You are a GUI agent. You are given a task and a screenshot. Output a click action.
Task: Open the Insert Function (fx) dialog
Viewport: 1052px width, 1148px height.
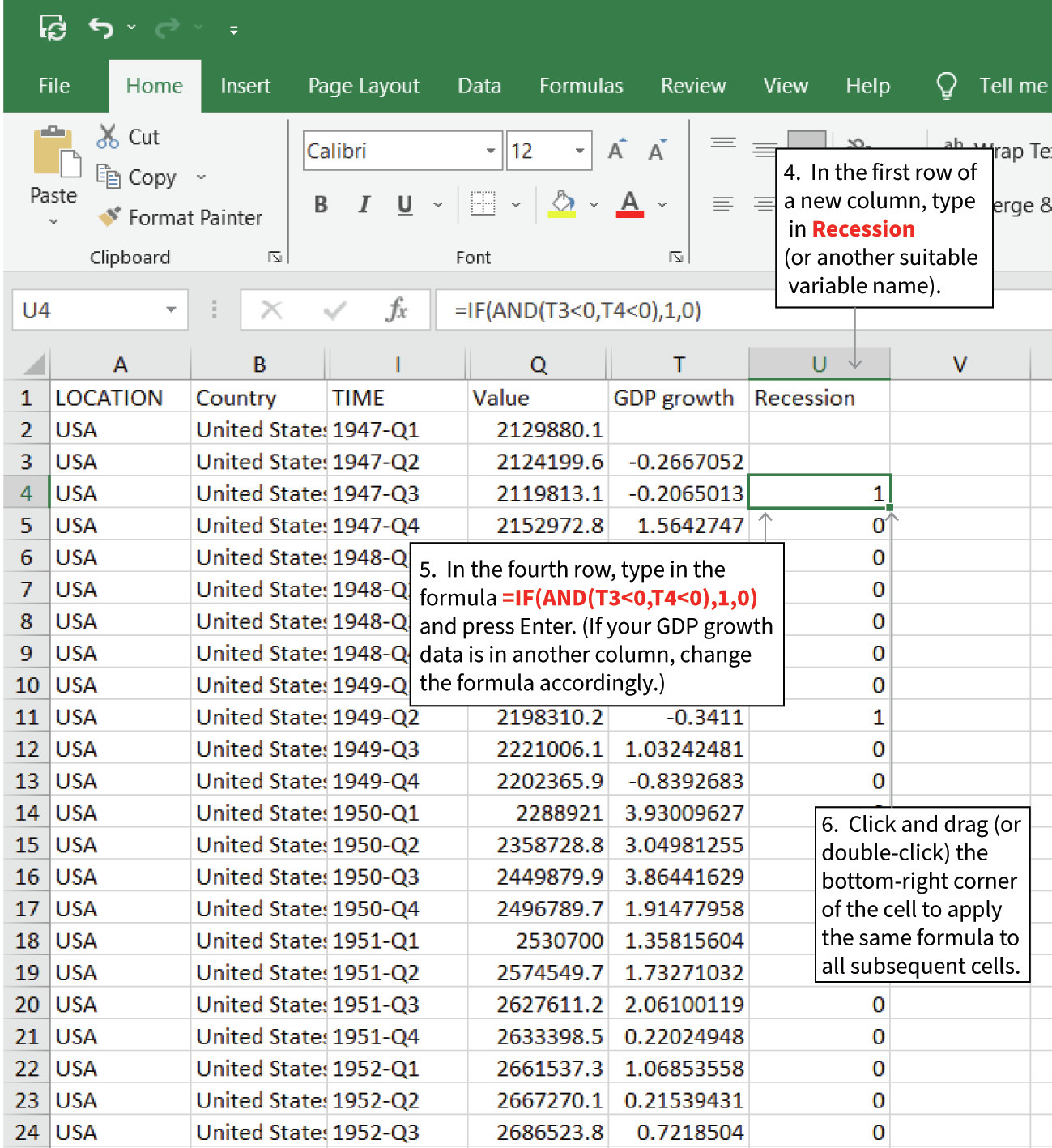(x=396, y=309)
